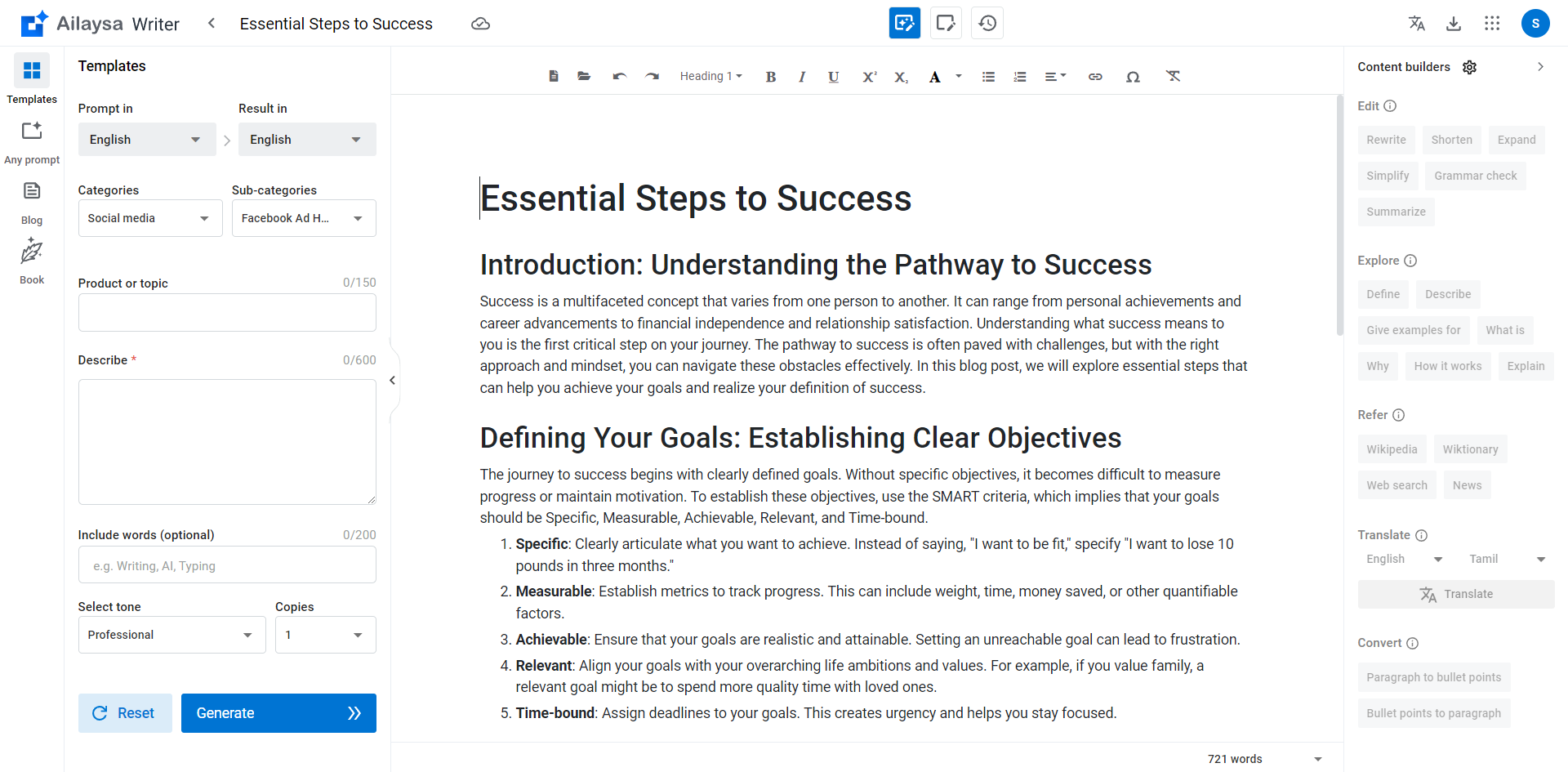
Task: Open Content builders settings gear
Action: click(x=1469, y=67)
